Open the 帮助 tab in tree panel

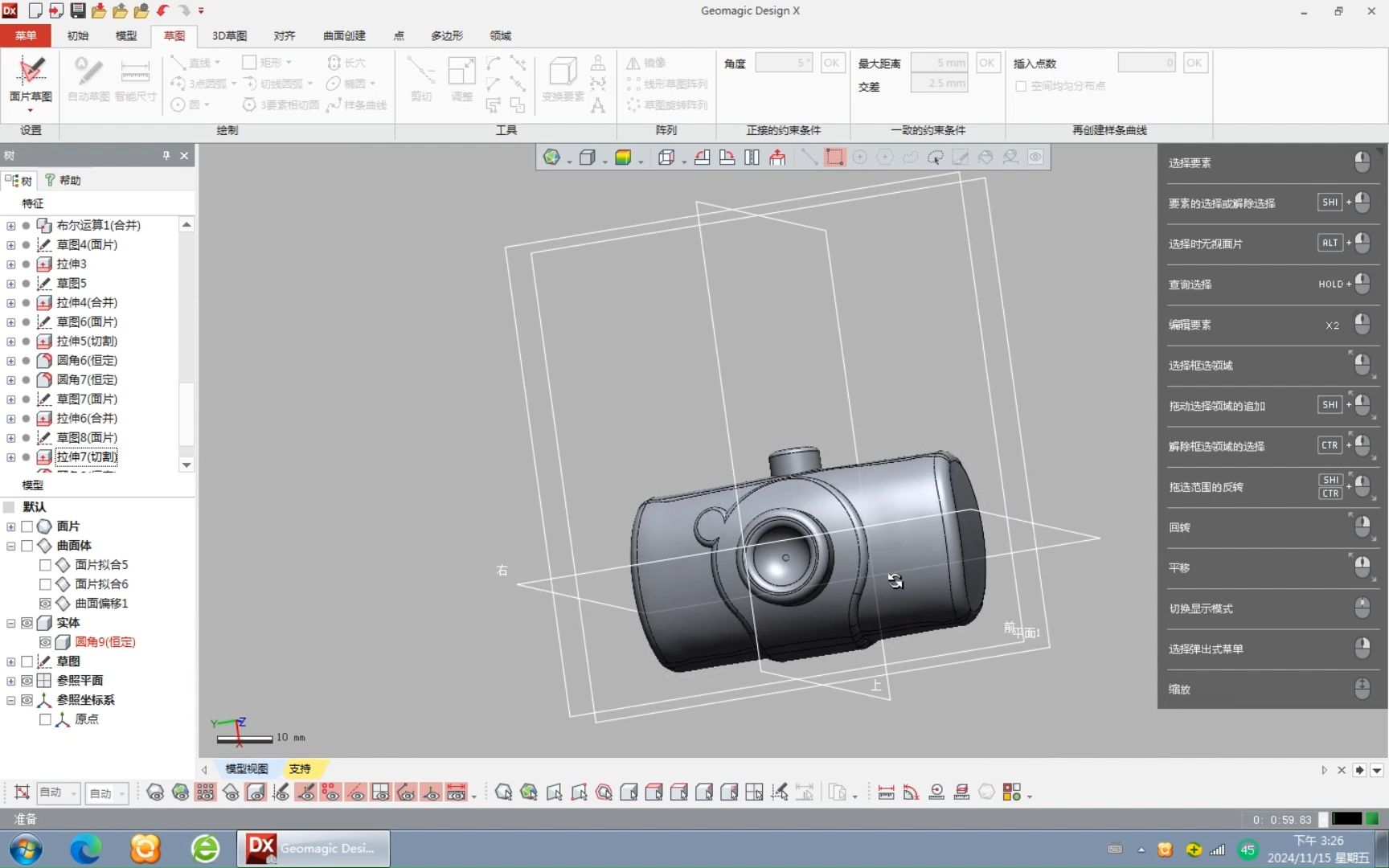click(64, 180)
